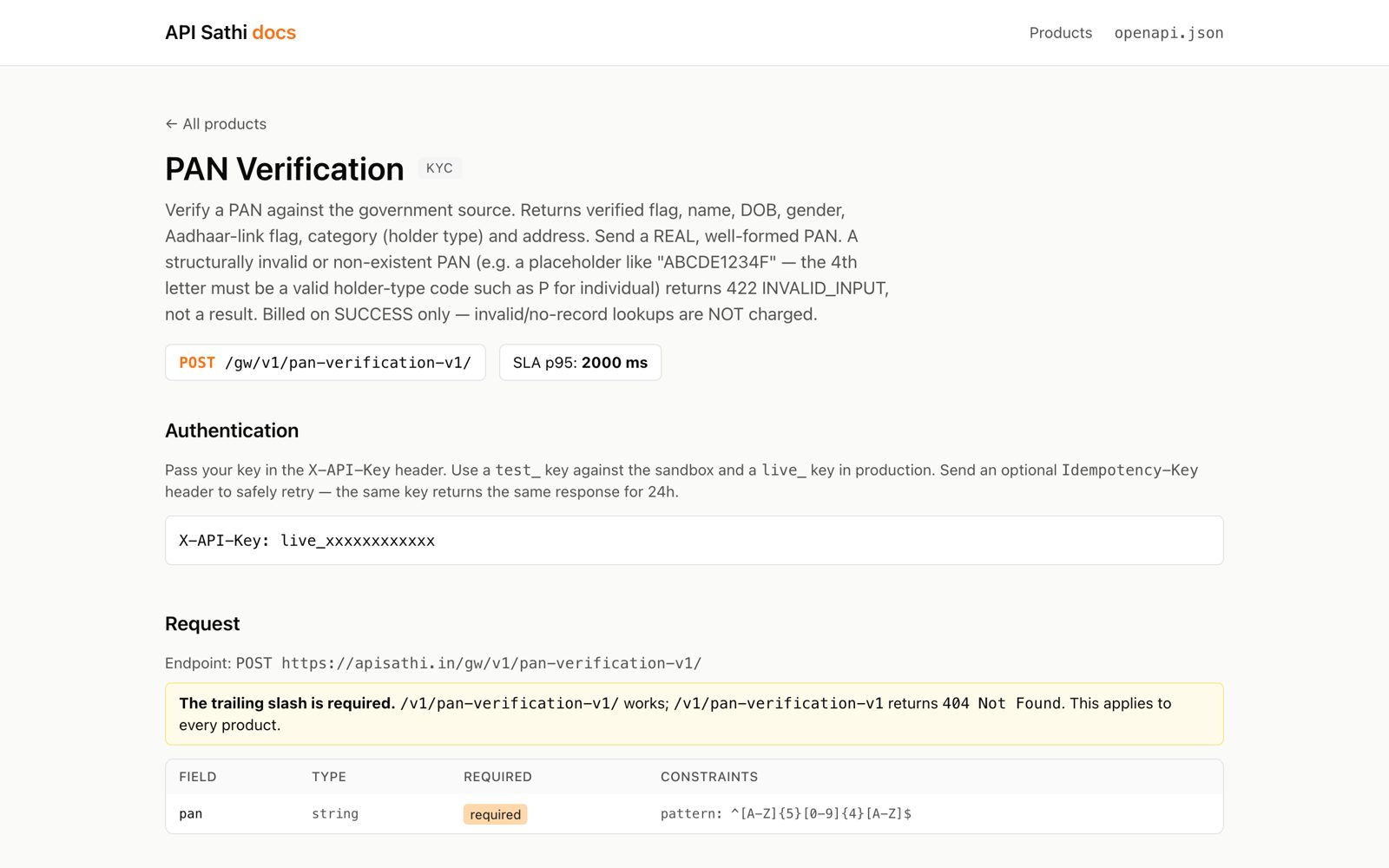Click the FIELD column header
The height and width of the screenshot is (868, 1389).
click(198, 777)
